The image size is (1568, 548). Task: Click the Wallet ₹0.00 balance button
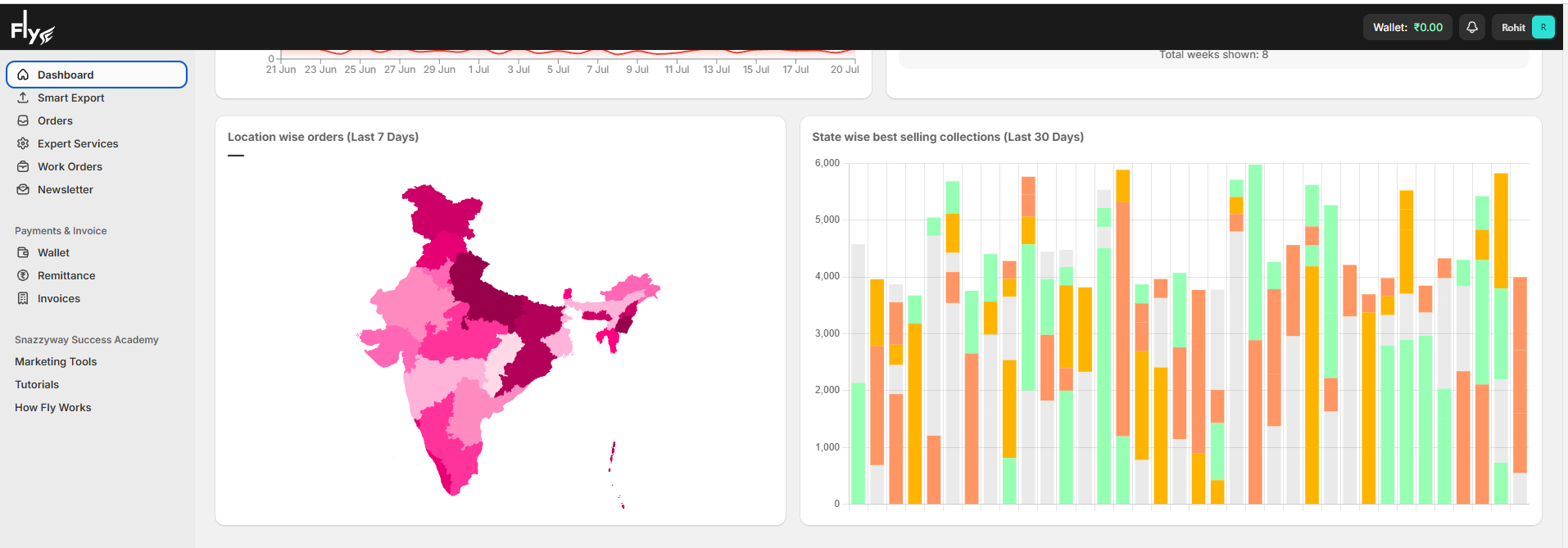click(x=1407, y=27)
